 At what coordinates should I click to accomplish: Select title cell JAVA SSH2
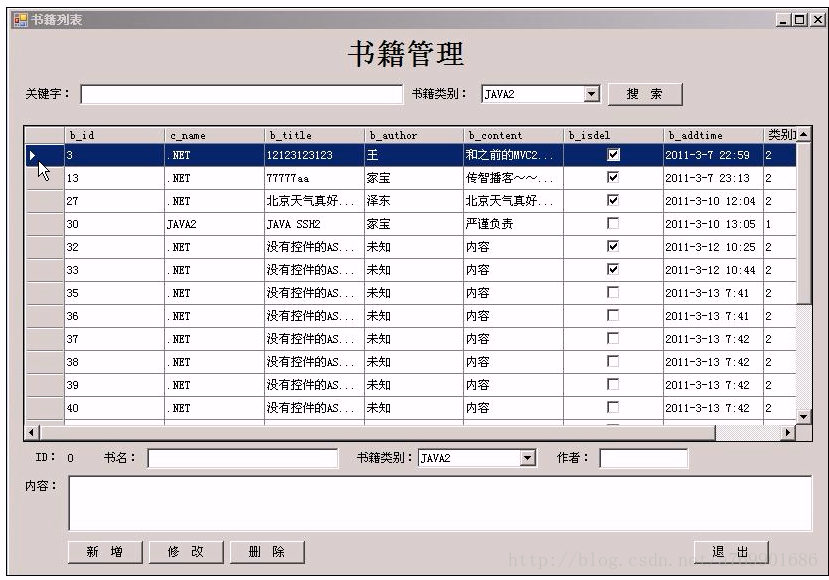314,224
